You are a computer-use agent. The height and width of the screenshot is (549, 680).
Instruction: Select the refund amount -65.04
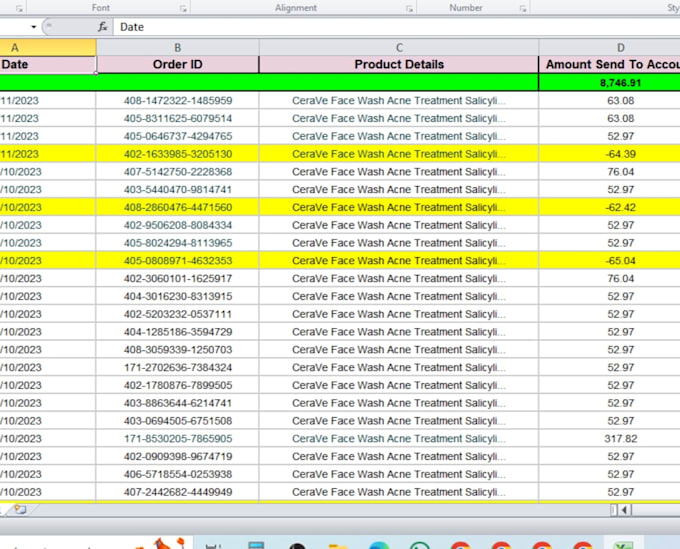click(x=609, y=261)
